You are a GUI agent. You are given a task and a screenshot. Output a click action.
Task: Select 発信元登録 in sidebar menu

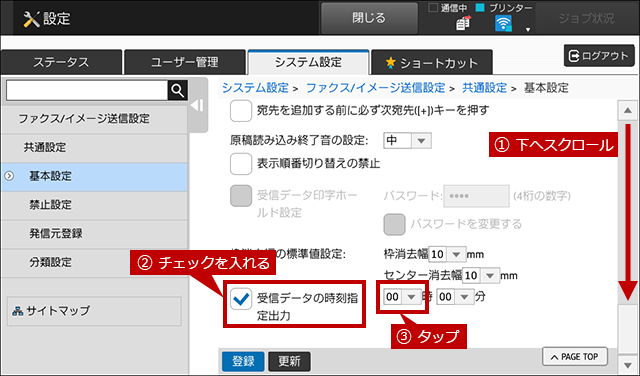point(94,234)
